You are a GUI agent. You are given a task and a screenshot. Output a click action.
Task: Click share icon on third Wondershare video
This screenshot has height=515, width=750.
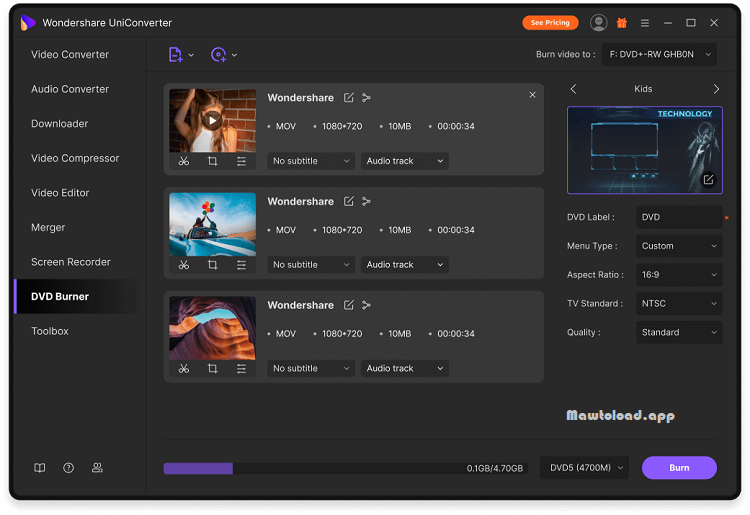(366, 305)
